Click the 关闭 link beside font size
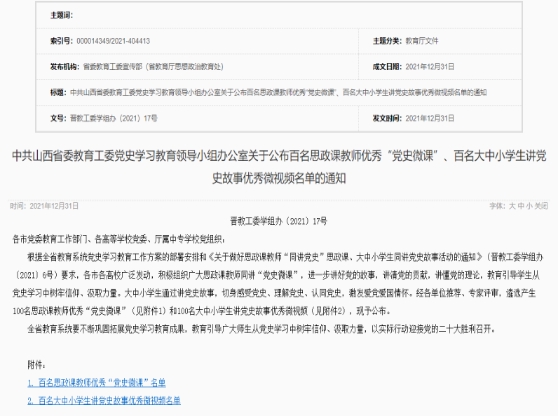The image size is (559, 417). coord(541,206)
